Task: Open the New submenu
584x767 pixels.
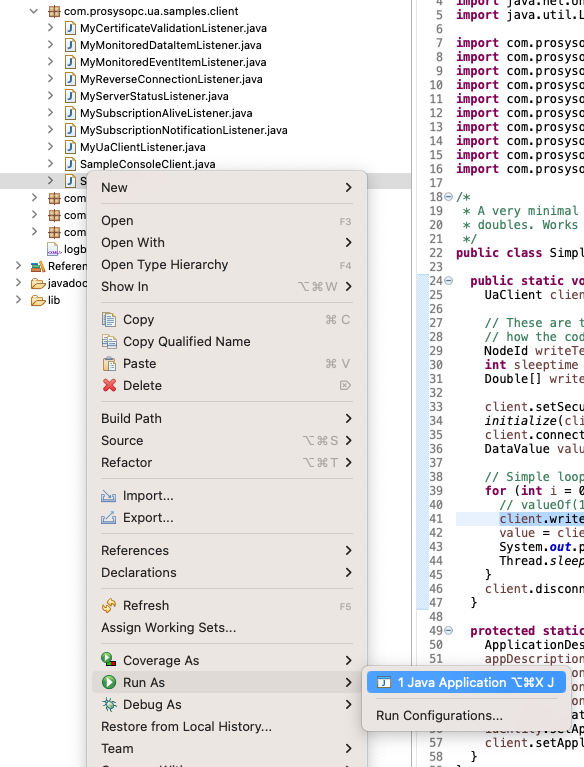Action: [227, 187]
